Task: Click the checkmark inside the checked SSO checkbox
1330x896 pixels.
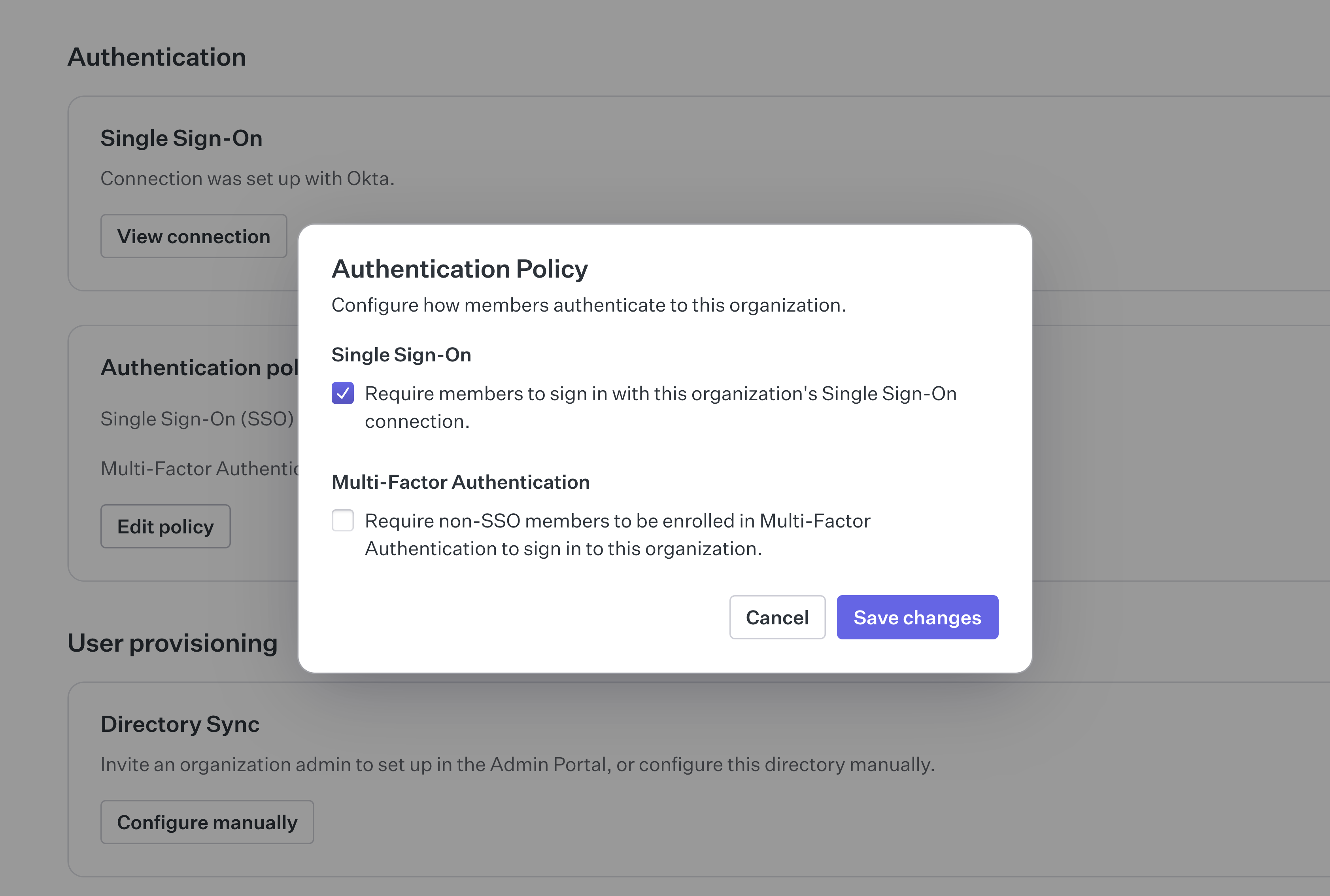Action: 343,393
